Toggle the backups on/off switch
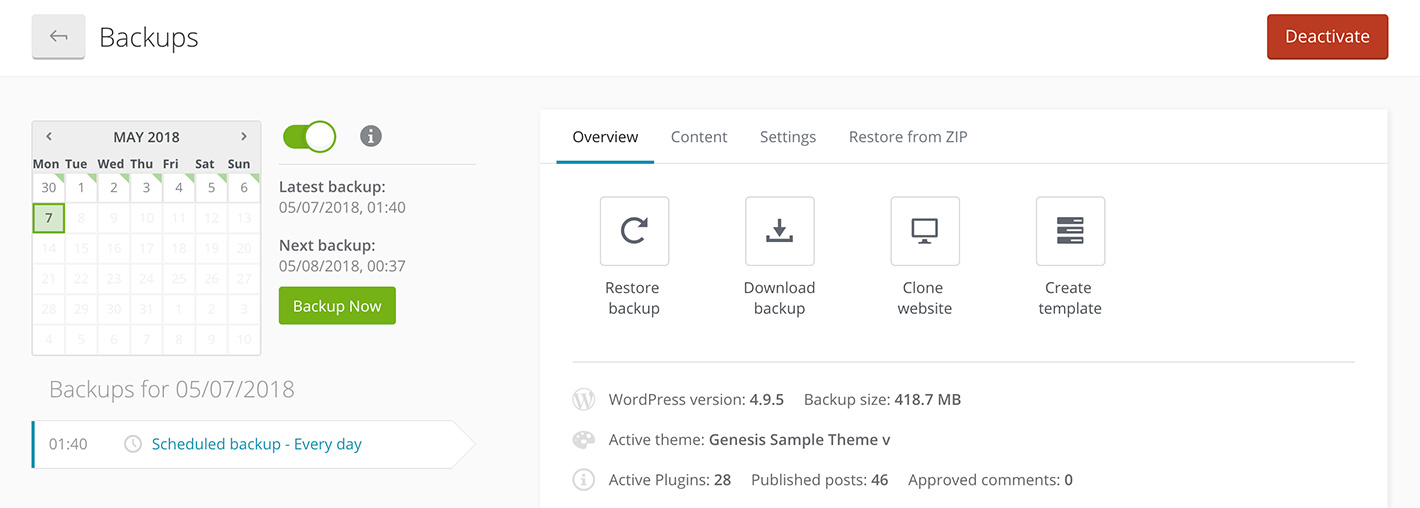 pyautogui.click(x=309, y=136)
